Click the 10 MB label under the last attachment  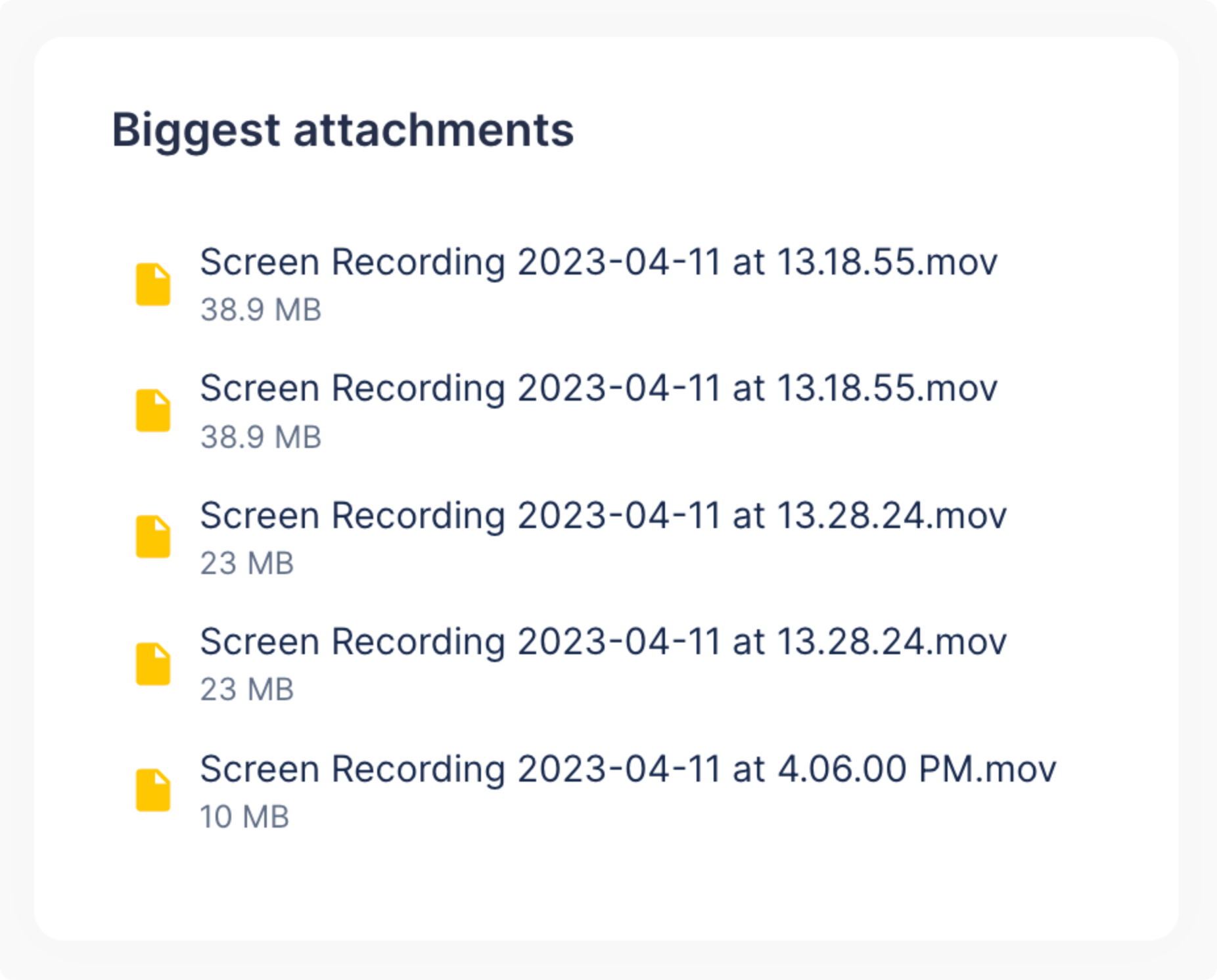246,816
